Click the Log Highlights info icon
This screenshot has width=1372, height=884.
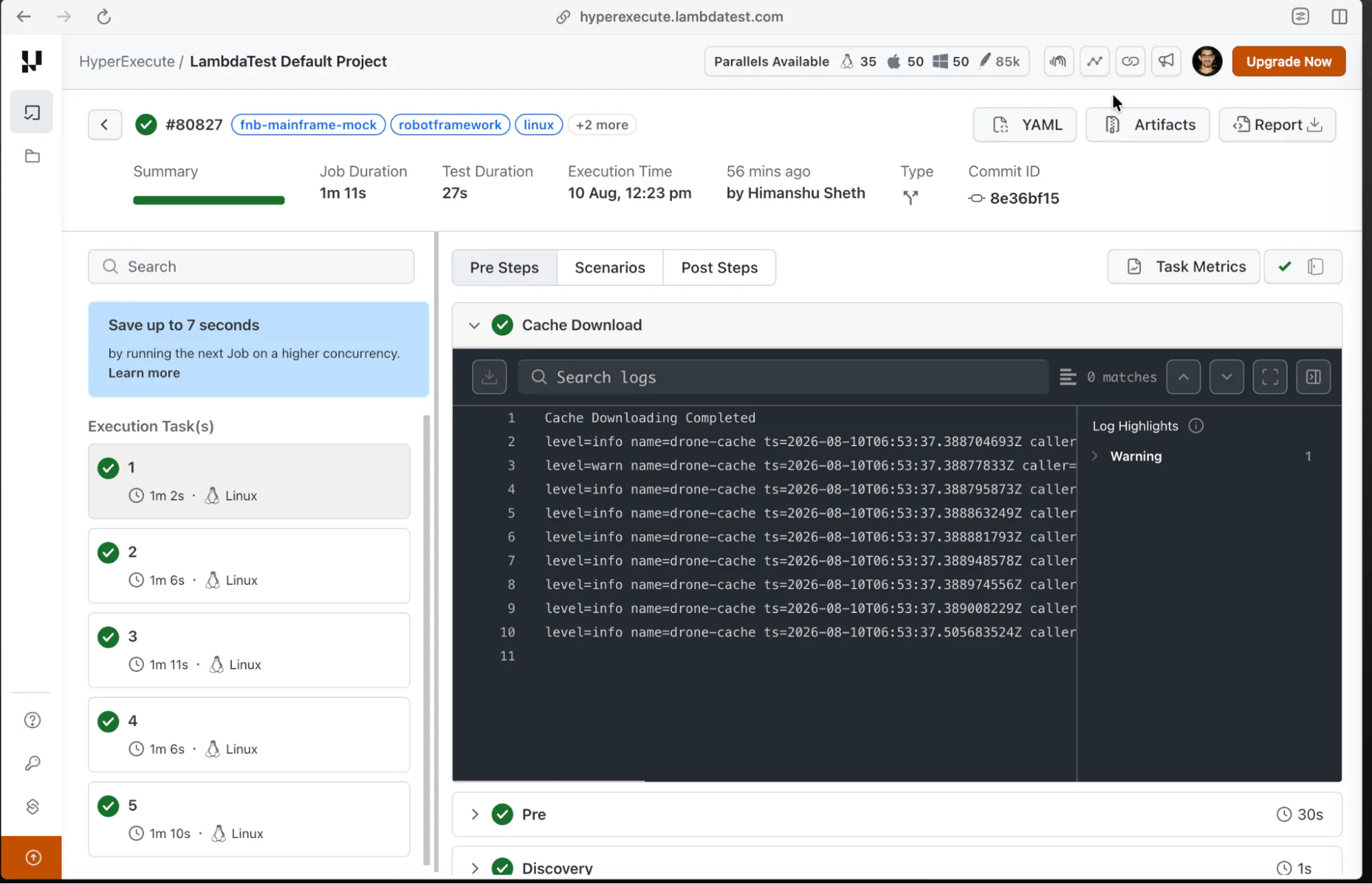point(1196,426)
